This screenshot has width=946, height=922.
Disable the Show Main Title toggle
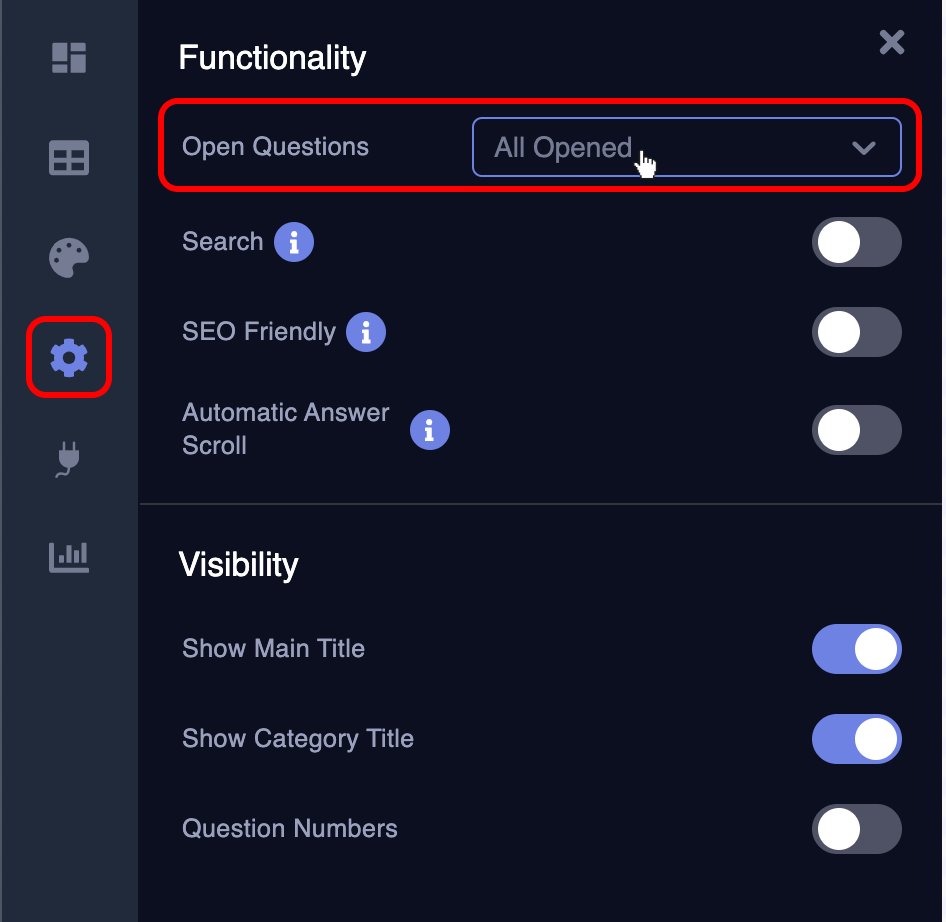point(856,650)
